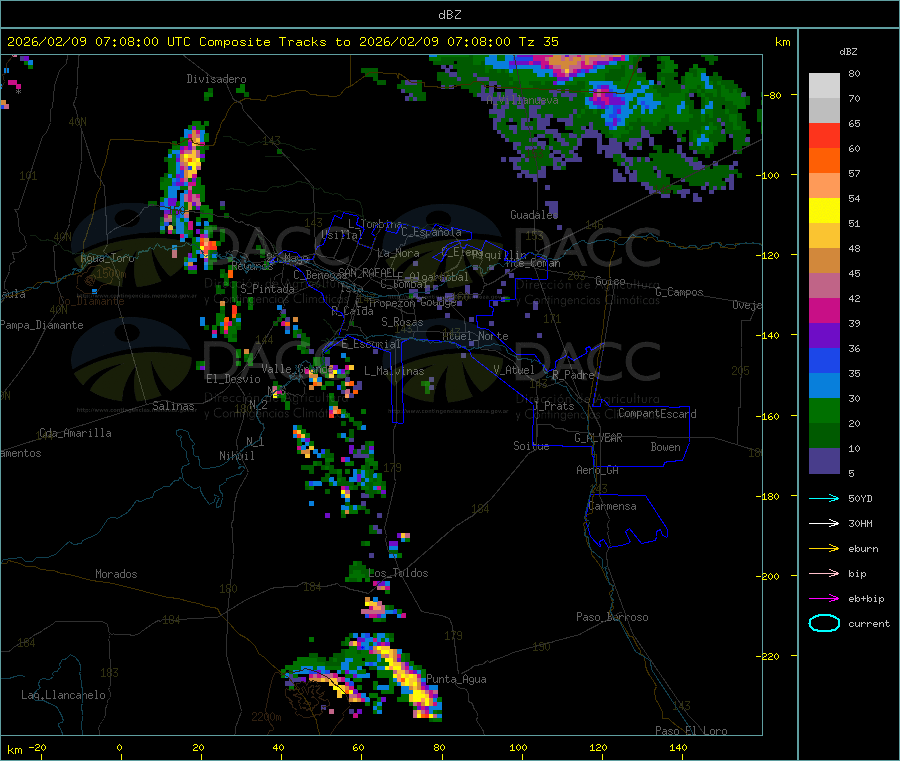Viewport: 900px width, 761px height.
Task: Click the 'Lag.Llancanelo' map label
Action: [x=63, y=695]
